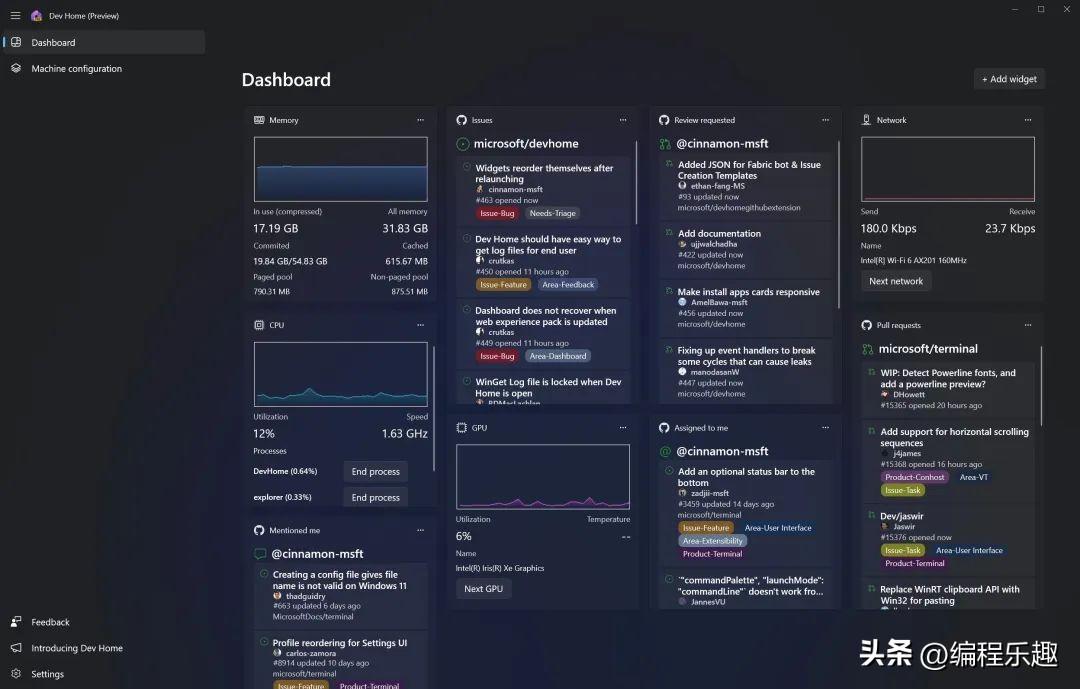
Task: Open Creating a config file mention
Action: click(341, 597)
